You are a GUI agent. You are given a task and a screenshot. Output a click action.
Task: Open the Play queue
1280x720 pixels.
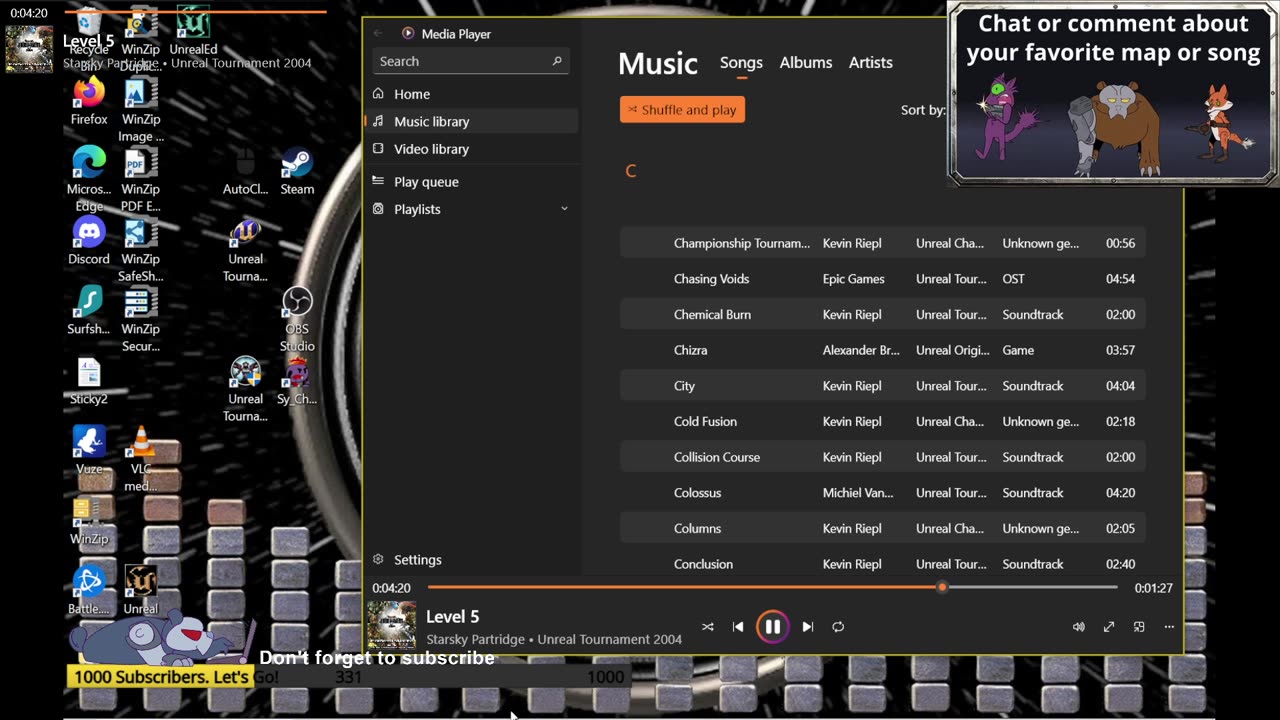471,182
